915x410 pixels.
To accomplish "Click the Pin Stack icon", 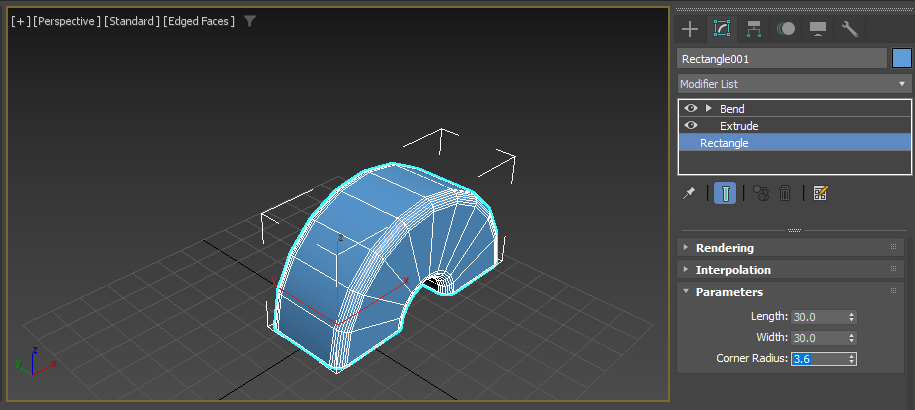I will pyautogui.click(x=689, y=193).
